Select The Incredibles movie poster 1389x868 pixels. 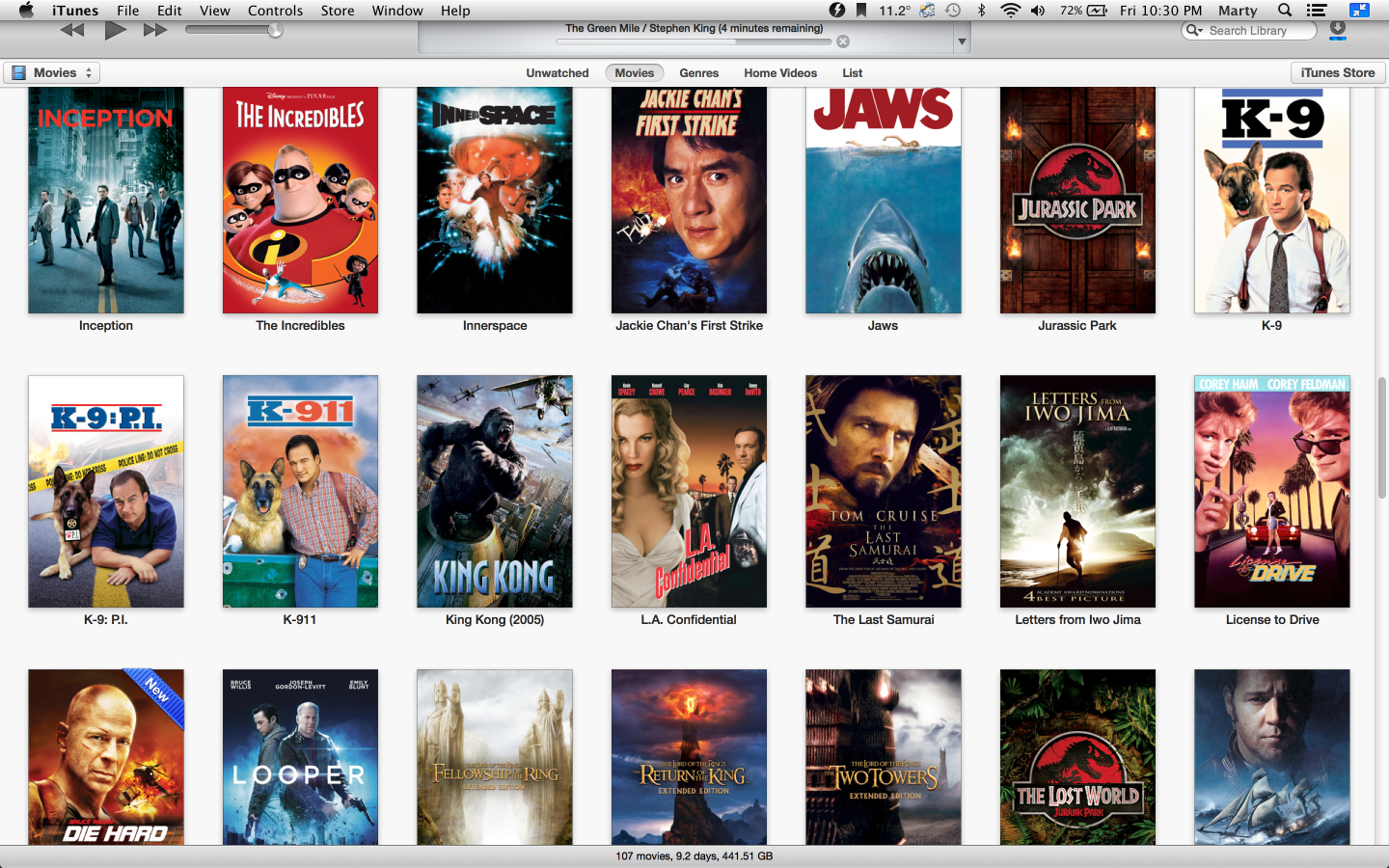point(300,200)
